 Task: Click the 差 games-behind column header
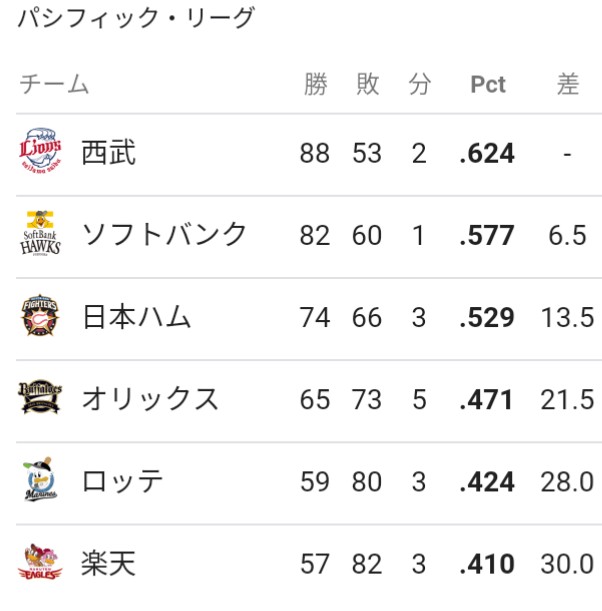(x=568, y=84)
